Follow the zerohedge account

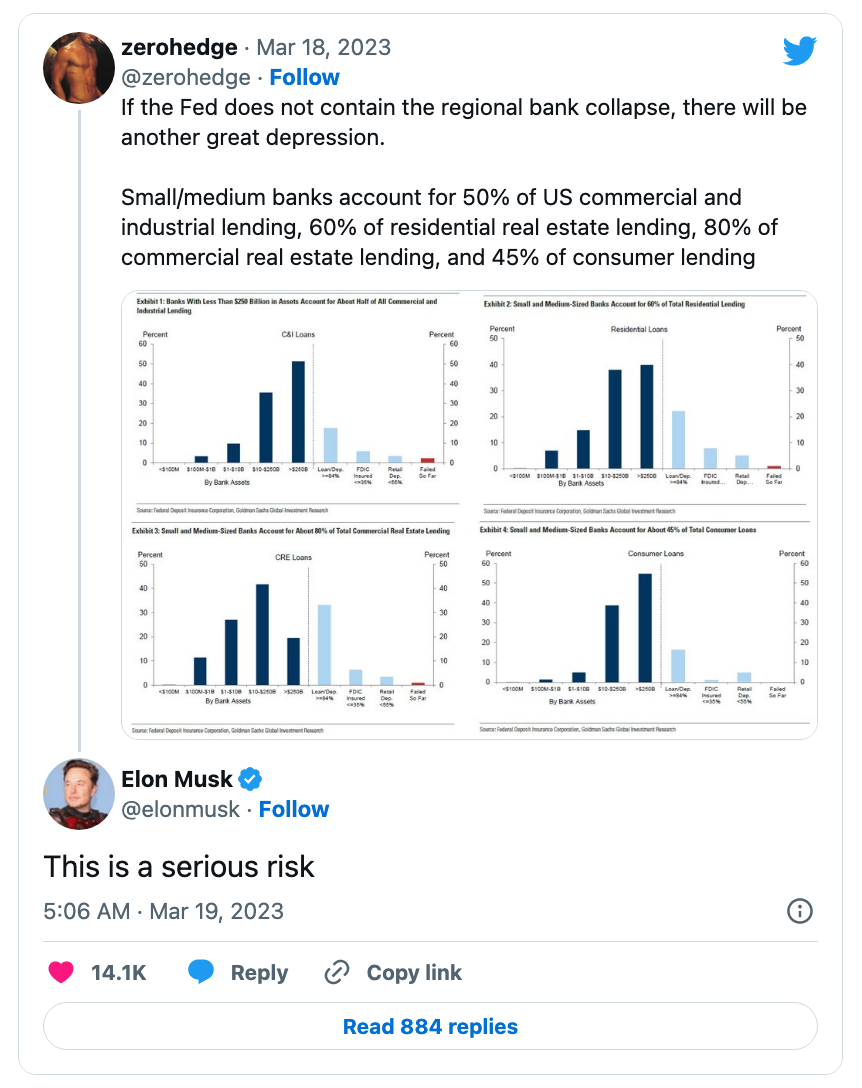[x=304, y=78]
